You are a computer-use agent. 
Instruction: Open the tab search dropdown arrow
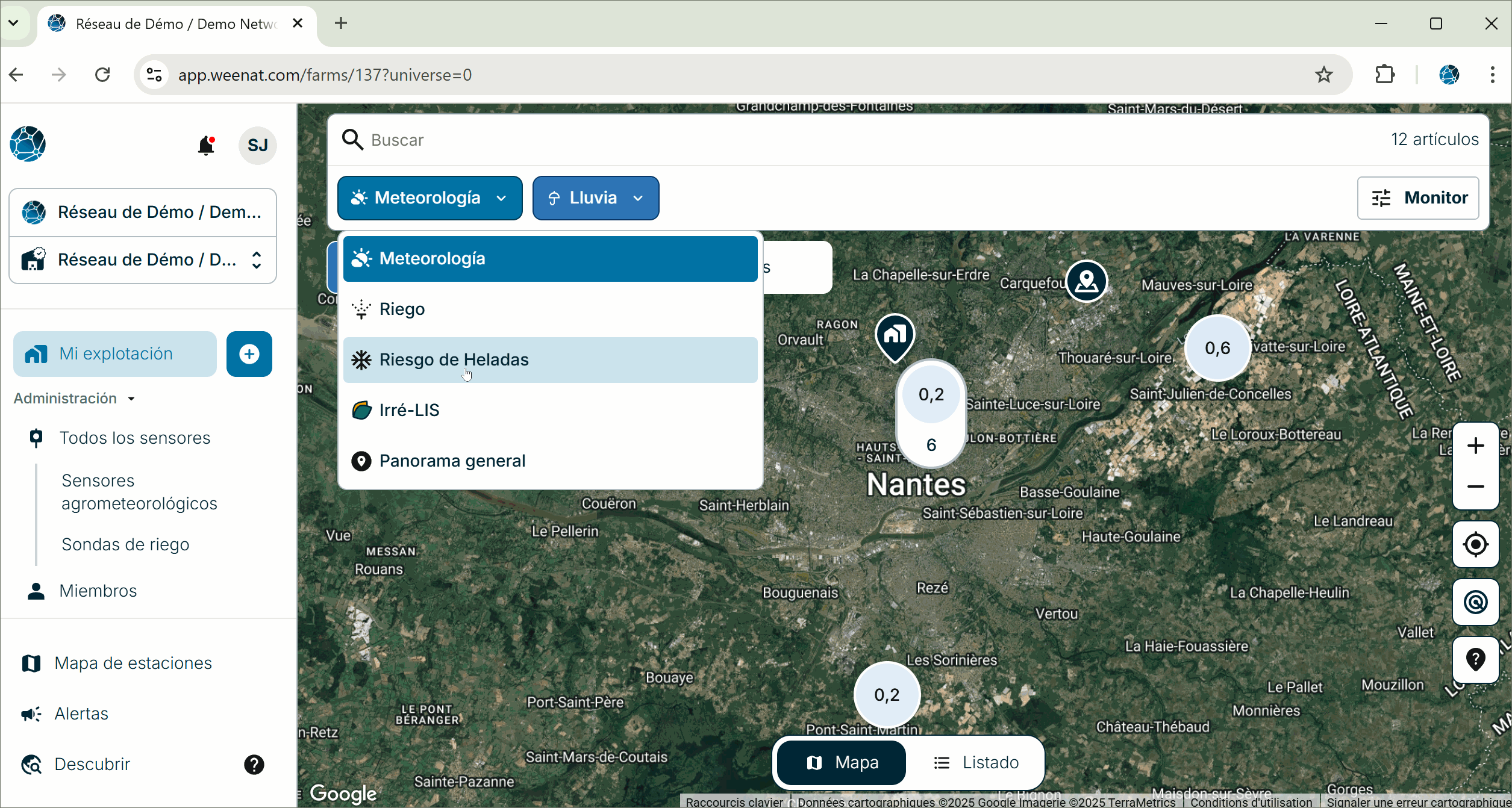13,23
